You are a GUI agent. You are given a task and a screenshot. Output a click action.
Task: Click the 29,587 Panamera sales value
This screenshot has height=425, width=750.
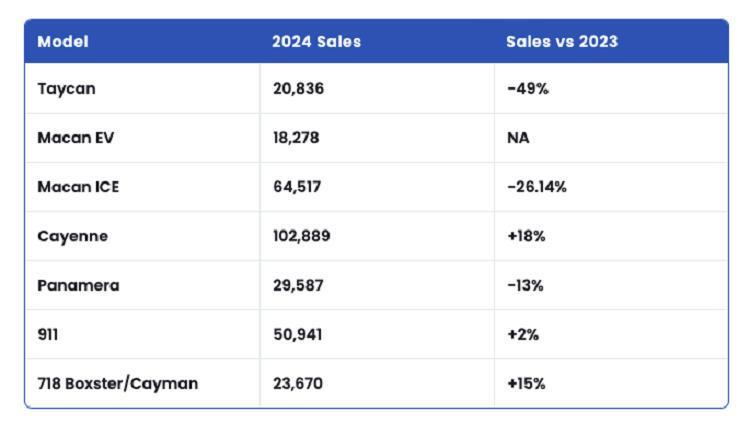[298, 285]
